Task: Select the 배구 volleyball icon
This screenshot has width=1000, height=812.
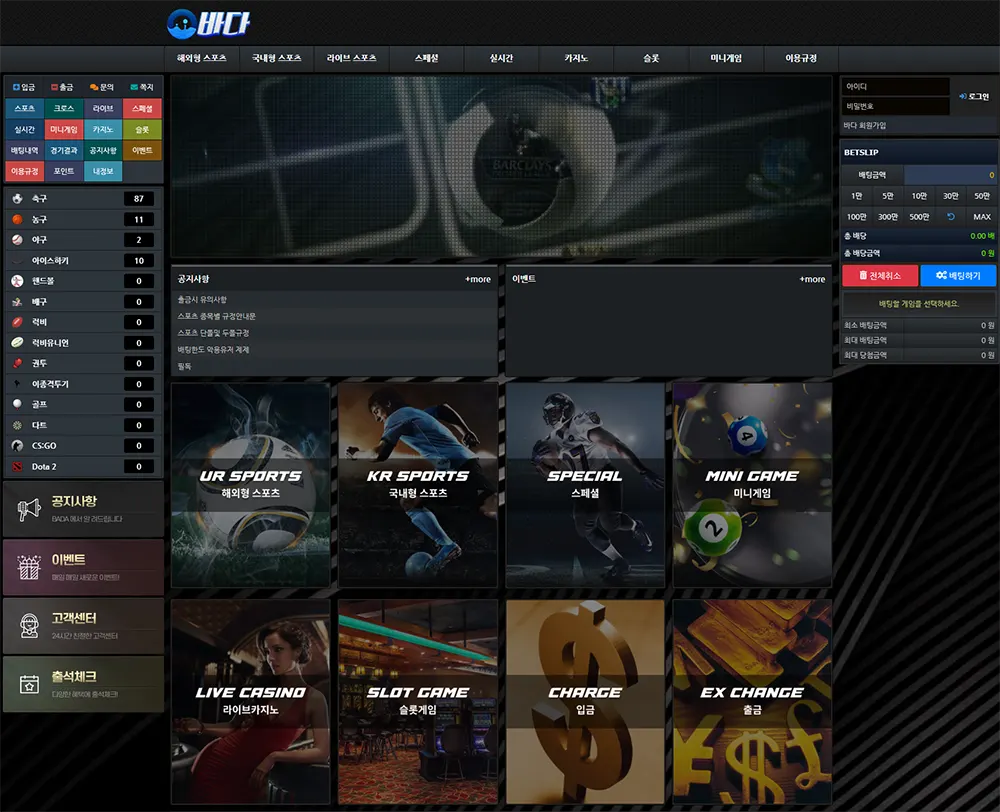Action: pos(17,302)
